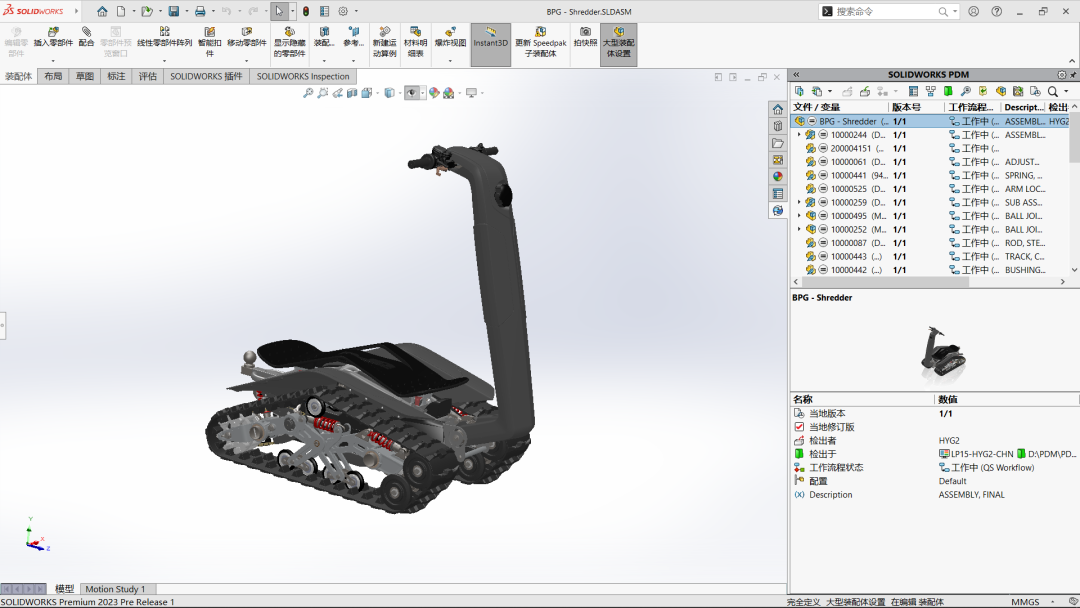
Task: Toggle the 当地修订版 checkbox icon
Action: click(799, 427)
